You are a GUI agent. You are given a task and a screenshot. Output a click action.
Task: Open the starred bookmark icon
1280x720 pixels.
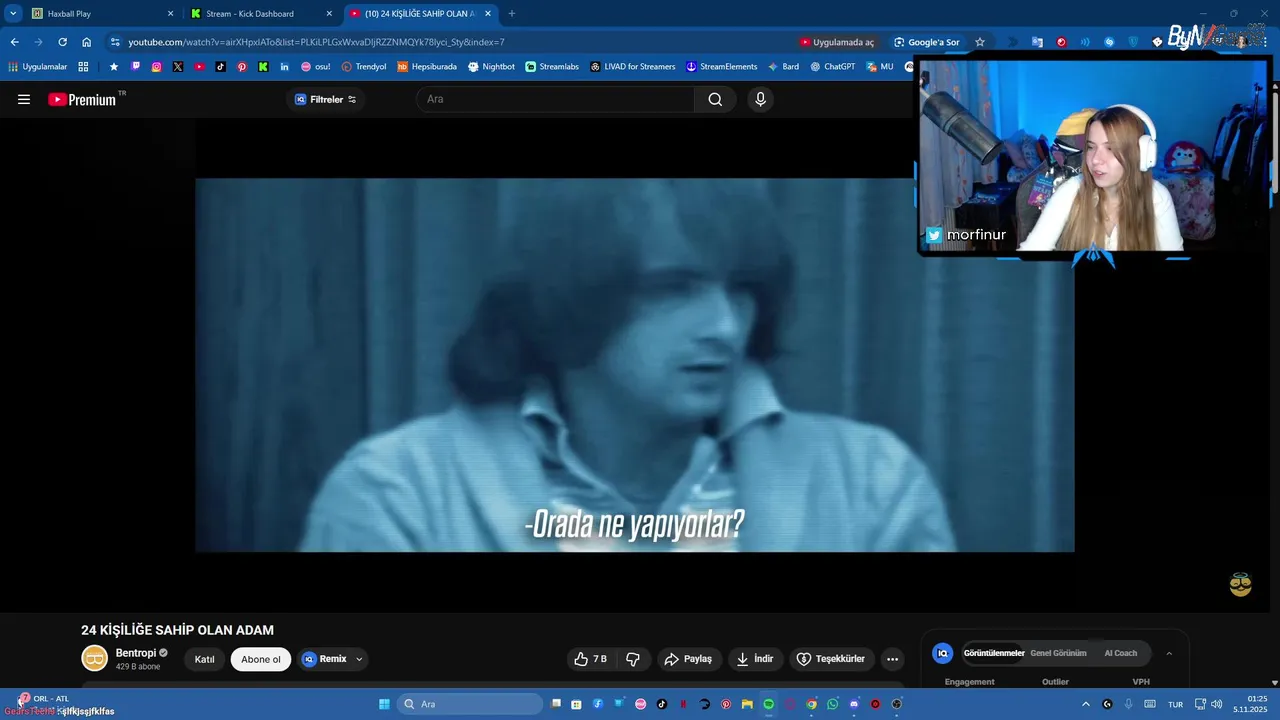point(114,67)
